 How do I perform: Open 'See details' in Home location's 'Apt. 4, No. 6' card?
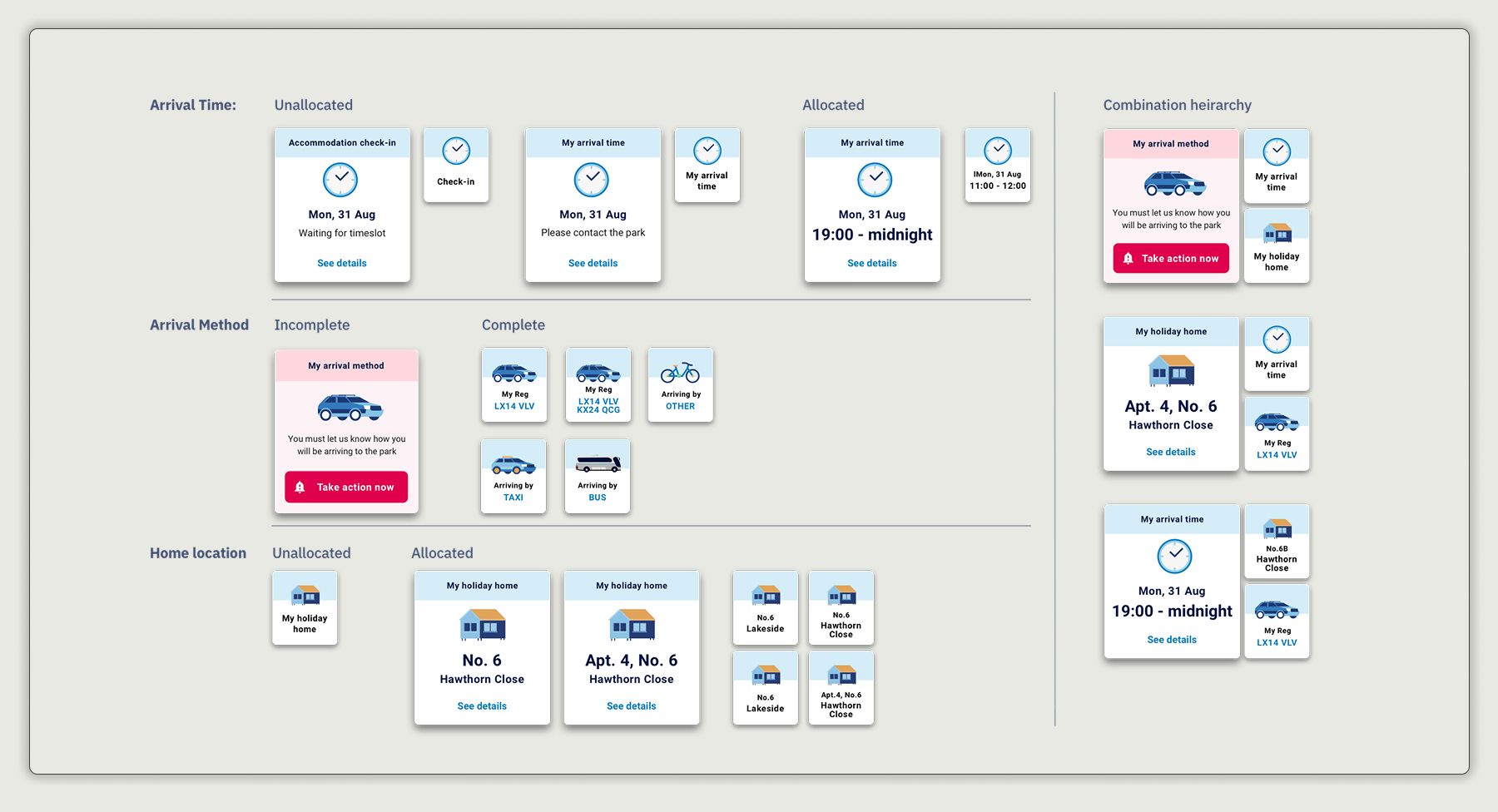(x=632, y=706)
